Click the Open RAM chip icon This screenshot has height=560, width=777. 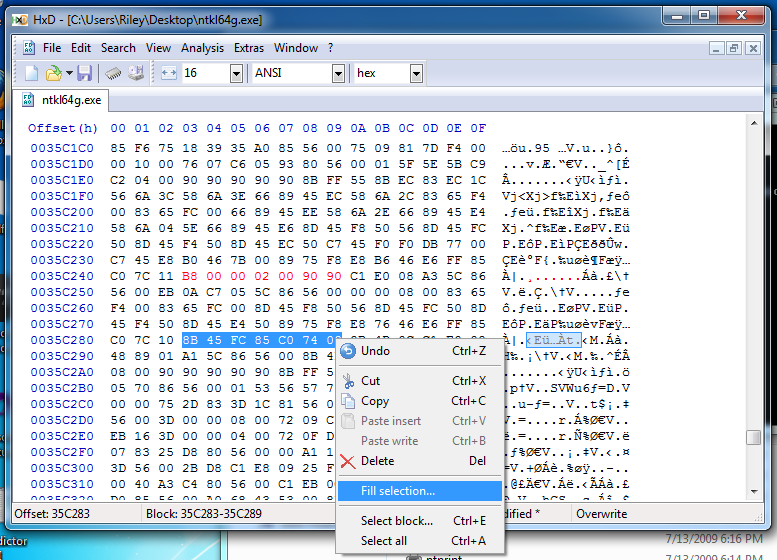click(113, 74)
